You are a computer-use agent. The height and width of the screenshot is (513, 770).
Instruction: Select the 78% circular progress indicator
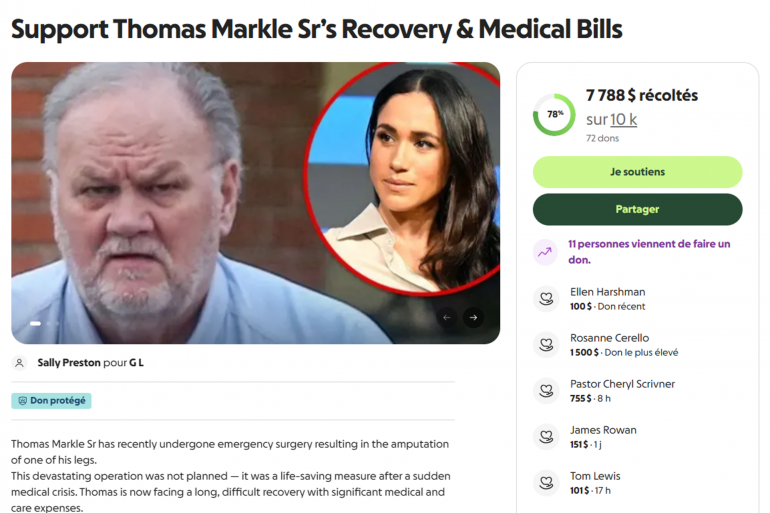point(554,114)
